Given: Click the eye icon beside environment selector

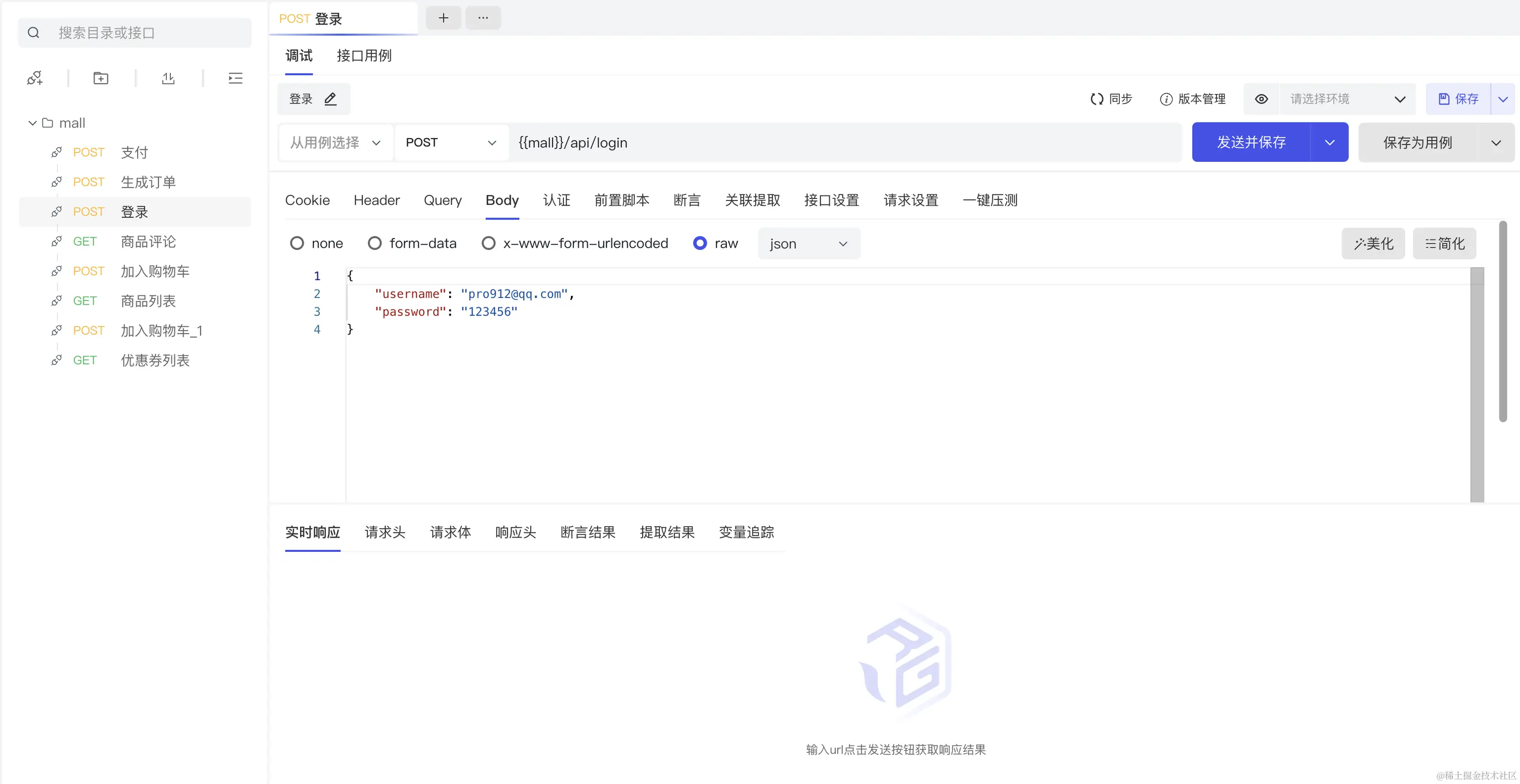Looking at the screenshot, I should [x=1261, y=99].
